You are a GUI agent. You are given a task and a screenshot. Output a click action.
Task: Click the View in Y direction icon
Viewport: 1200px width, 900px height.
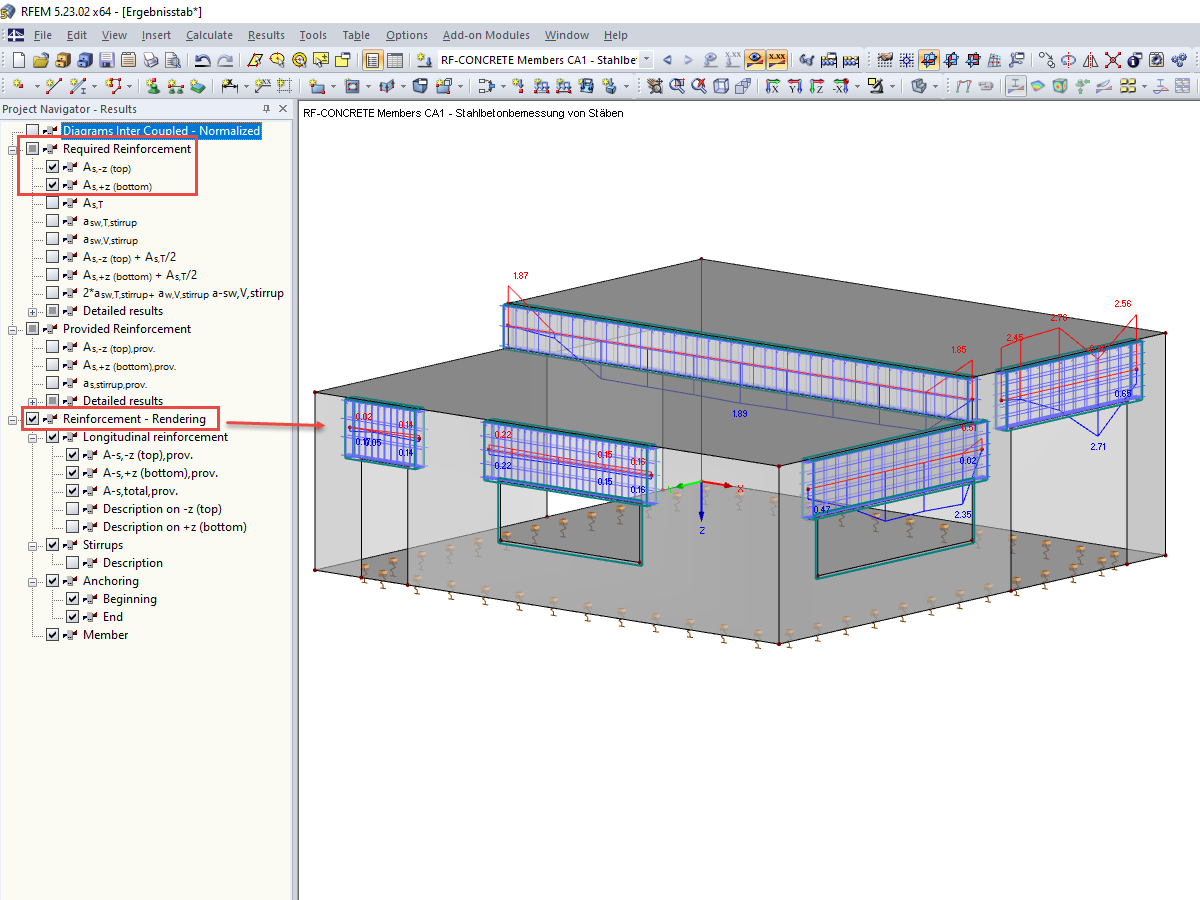[x=794, y=86]
